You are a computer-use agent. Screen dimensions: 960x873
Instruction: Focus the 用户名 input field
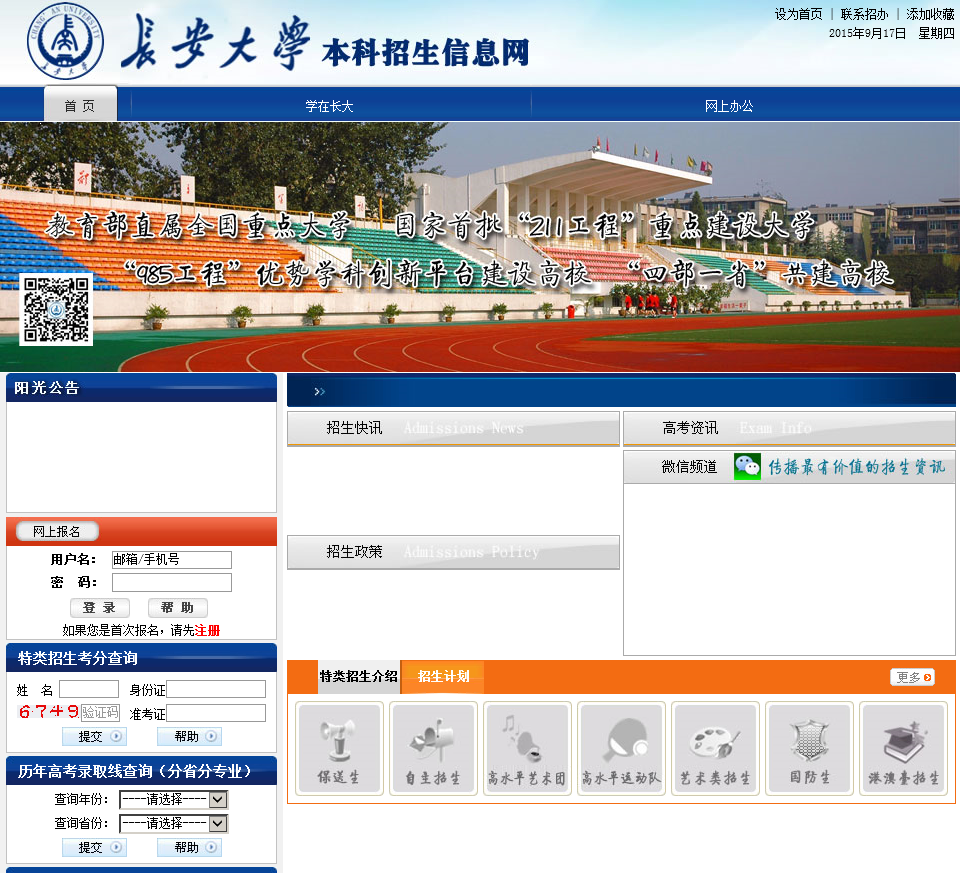pos(171,560)
